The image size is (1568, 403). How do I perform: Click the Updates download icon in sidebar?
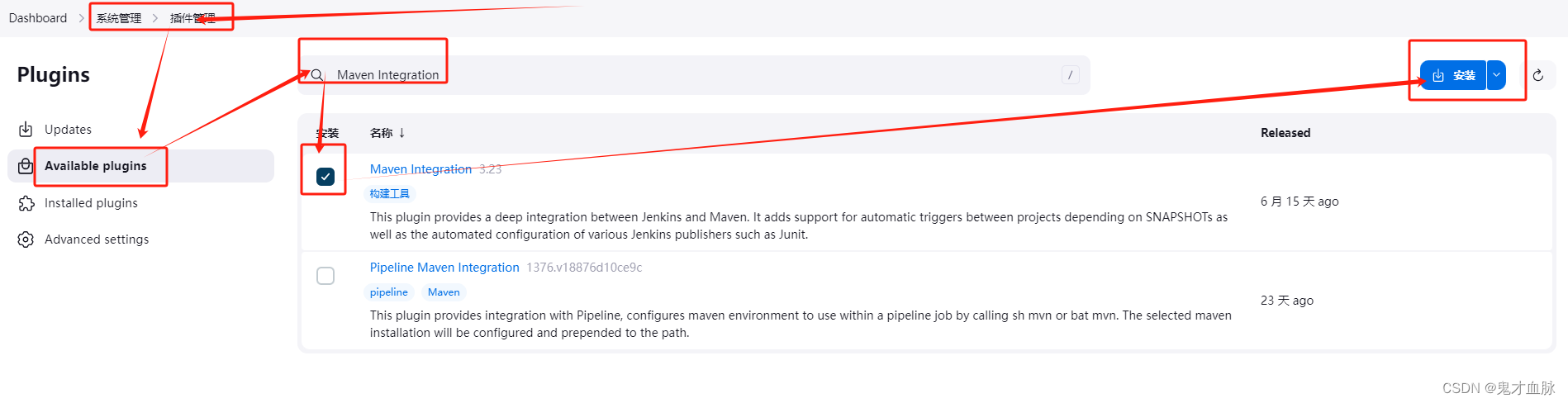tap(26, 130)
